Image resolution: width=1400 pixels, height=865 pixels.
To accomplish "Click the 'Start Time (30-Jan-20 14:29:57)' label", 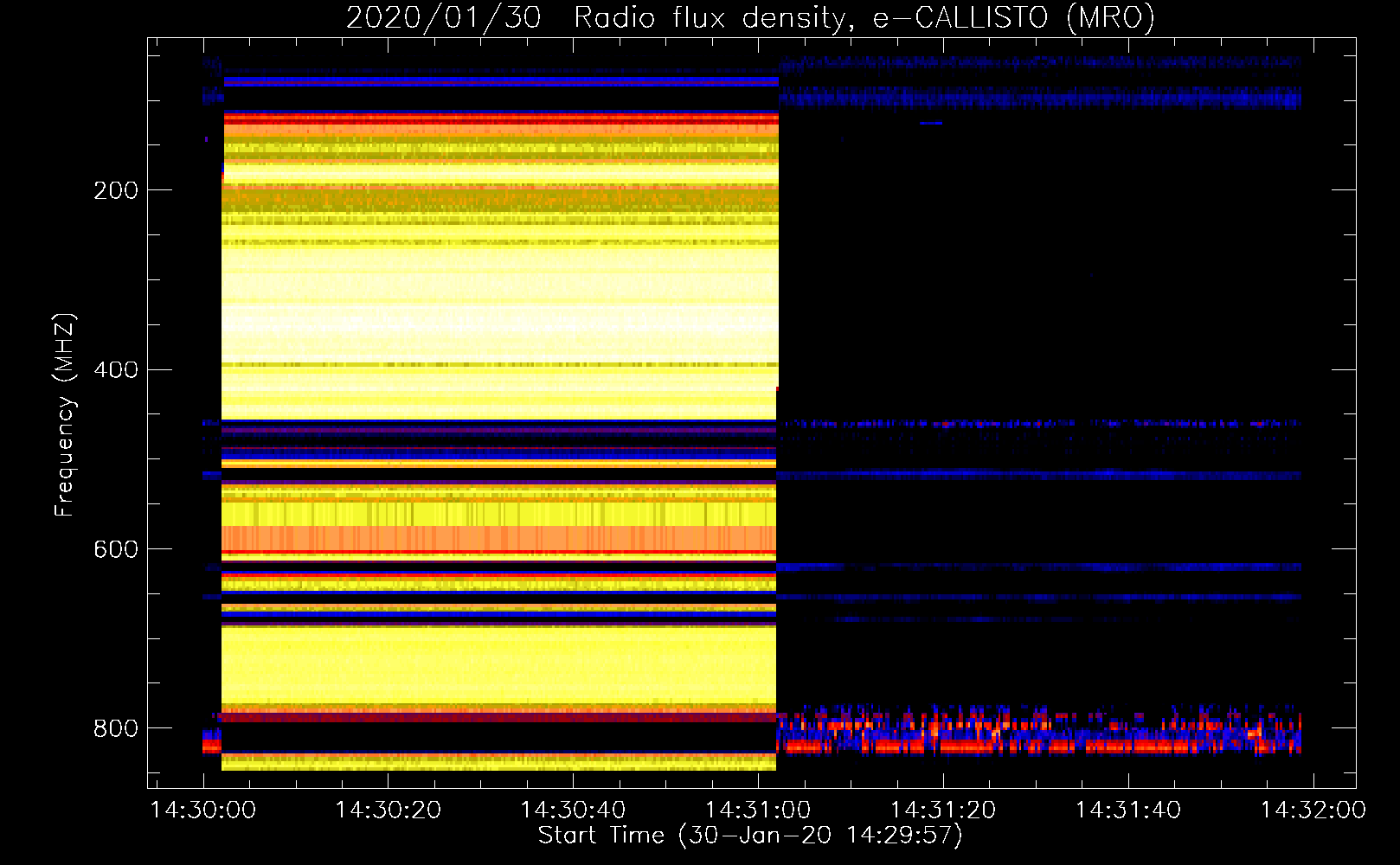I will click(750, 836).
